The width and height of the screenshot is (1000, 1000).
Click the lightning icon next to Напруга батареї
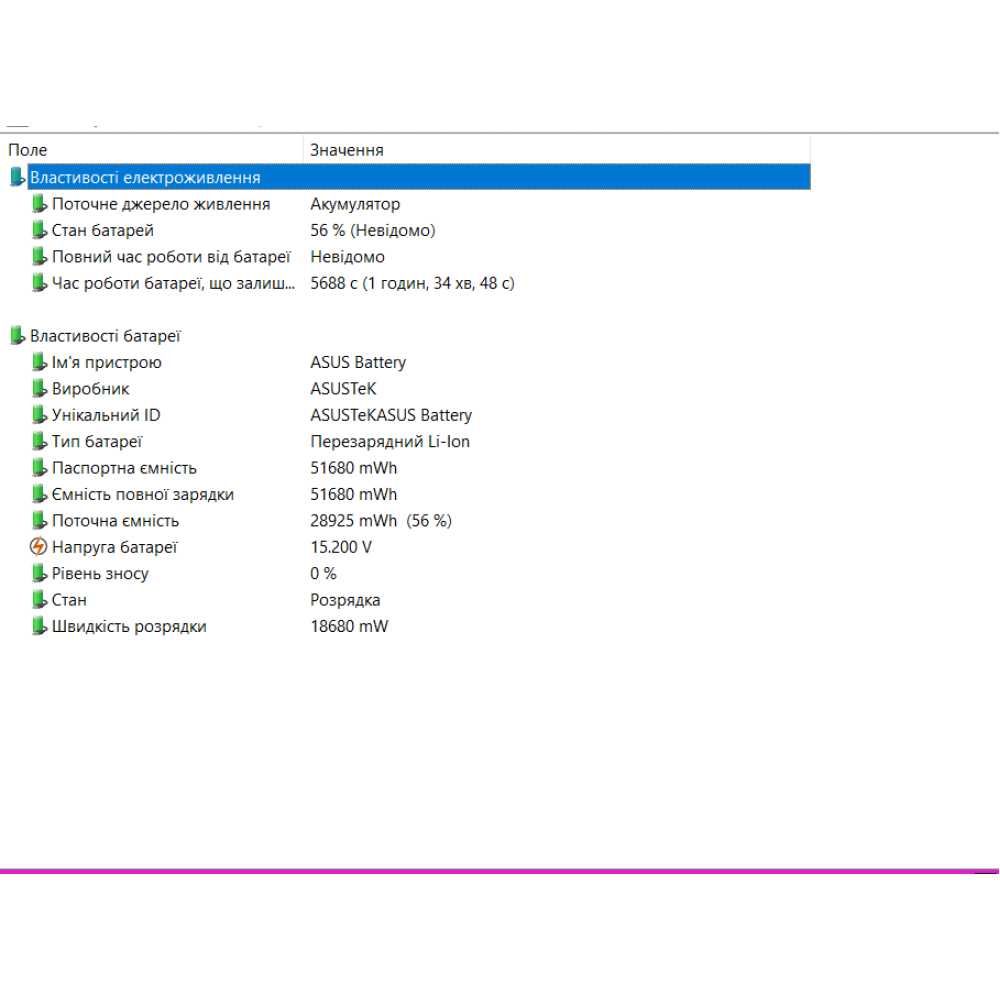pyautogui.click(x=39, y=547)
